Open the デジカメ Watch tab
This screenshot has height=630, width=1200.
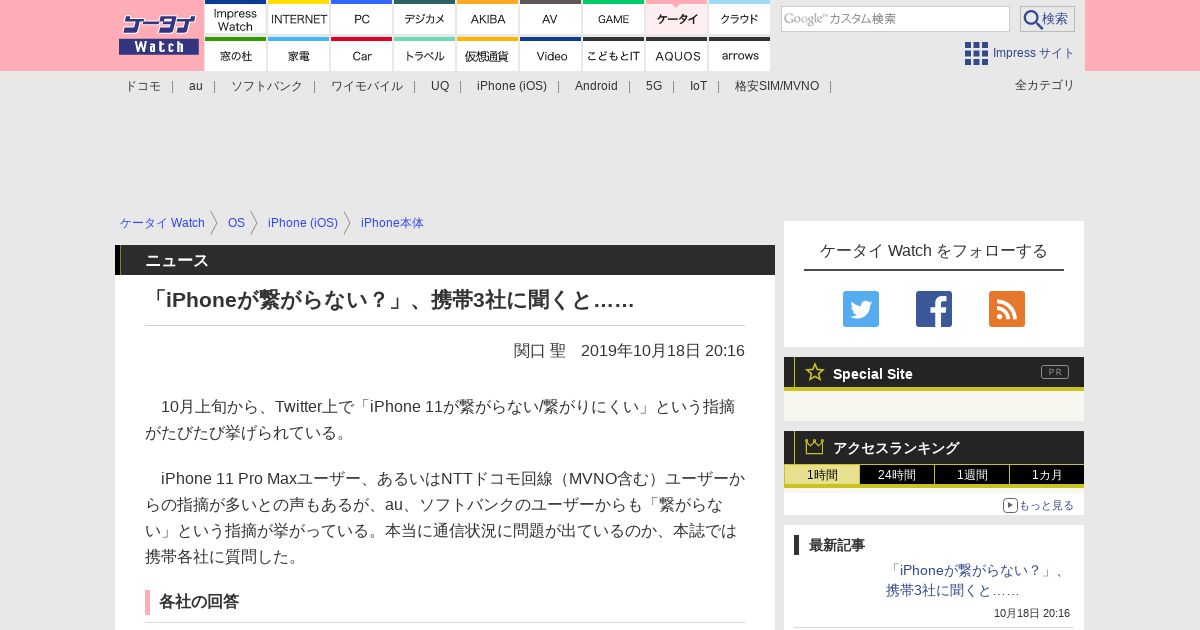(425, 18)
